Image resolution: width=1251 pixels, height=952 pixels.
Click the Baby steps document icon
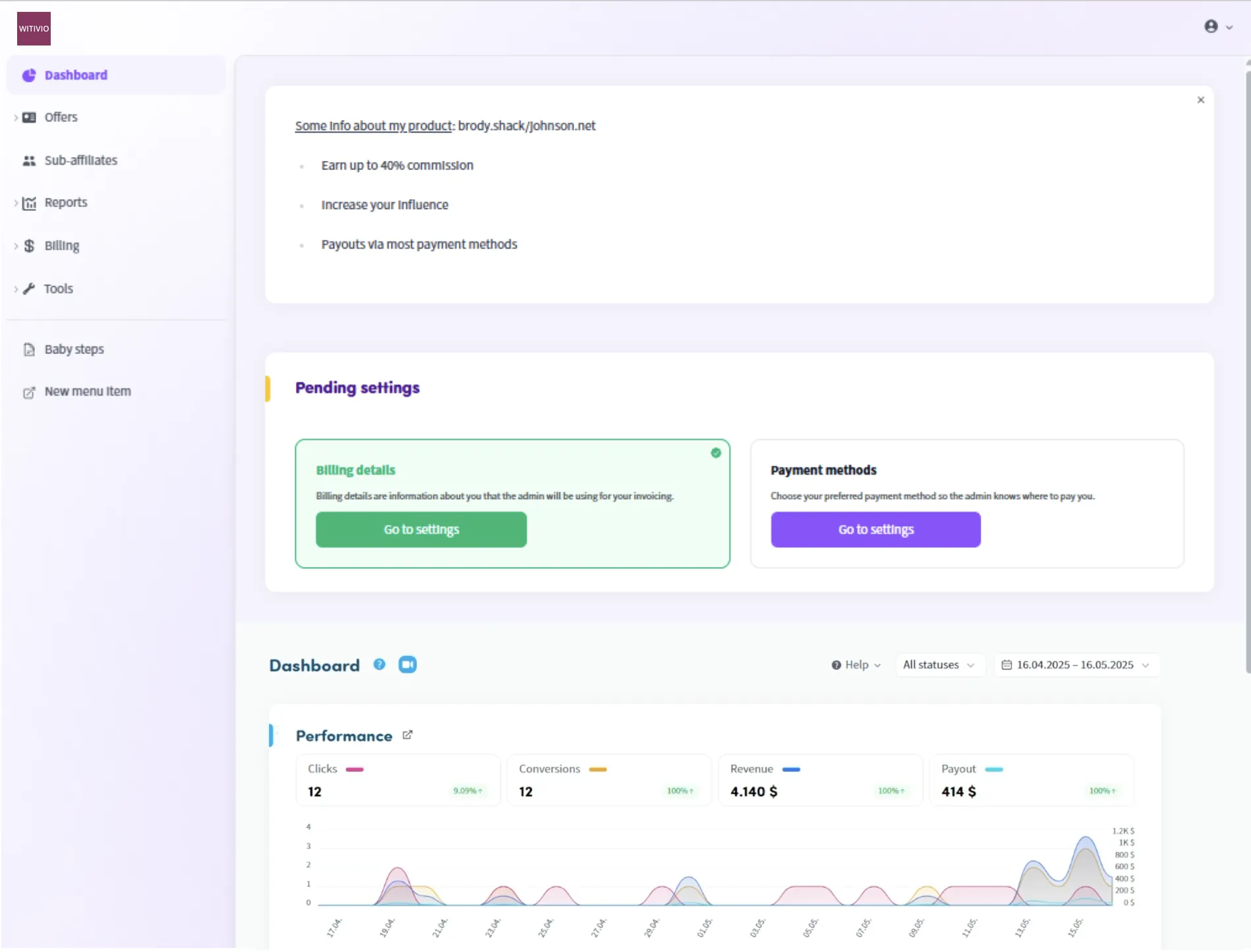29,349
